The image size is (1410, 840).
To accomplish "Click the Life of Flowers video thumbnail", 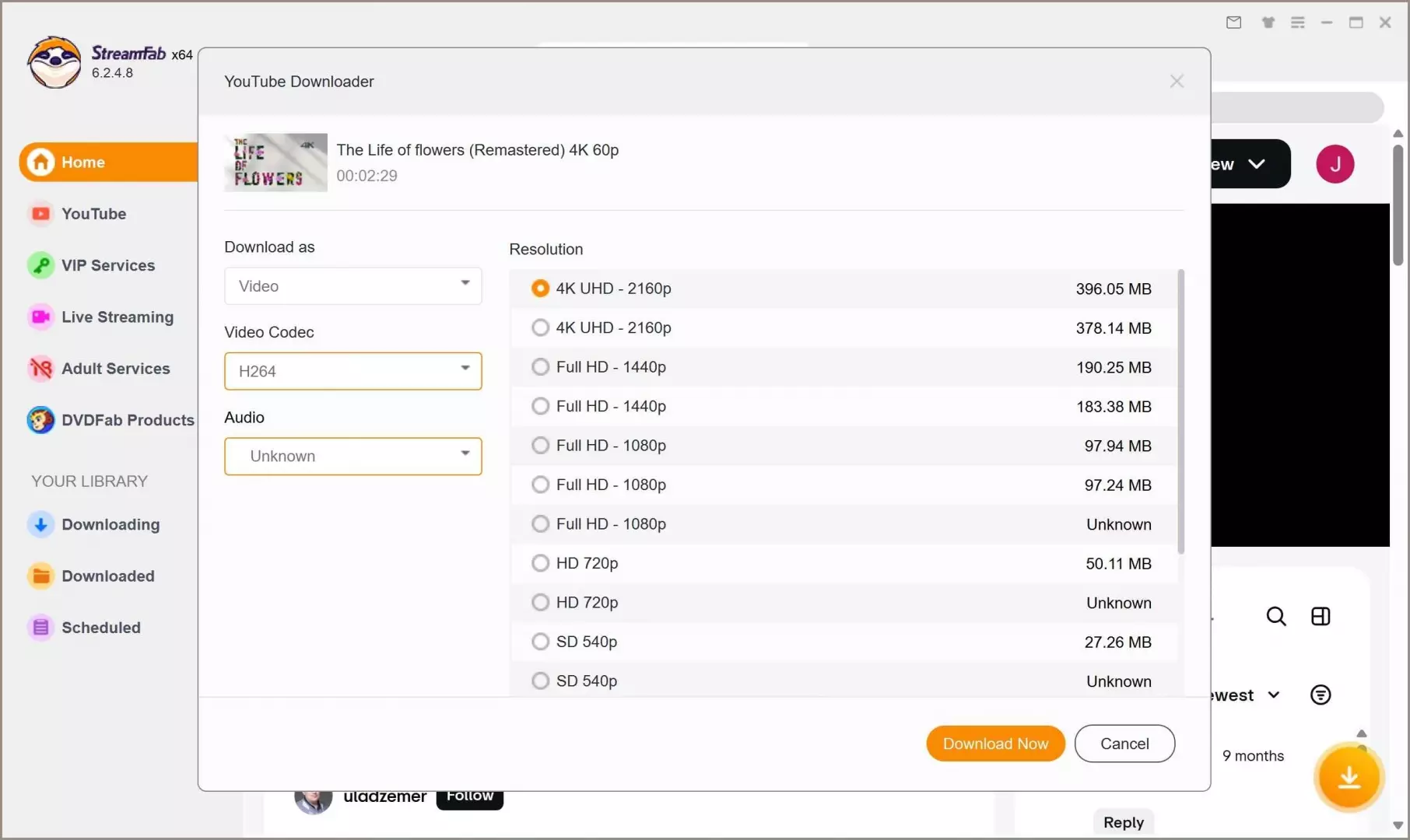I will click(276, 163).
